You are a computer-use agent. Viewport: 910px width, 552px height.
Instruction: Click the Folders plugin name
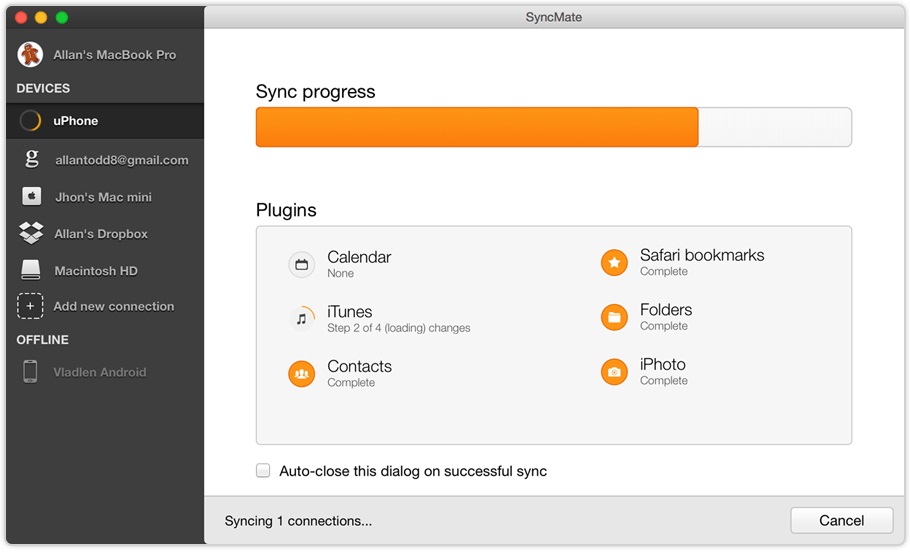tap(666, 309)
